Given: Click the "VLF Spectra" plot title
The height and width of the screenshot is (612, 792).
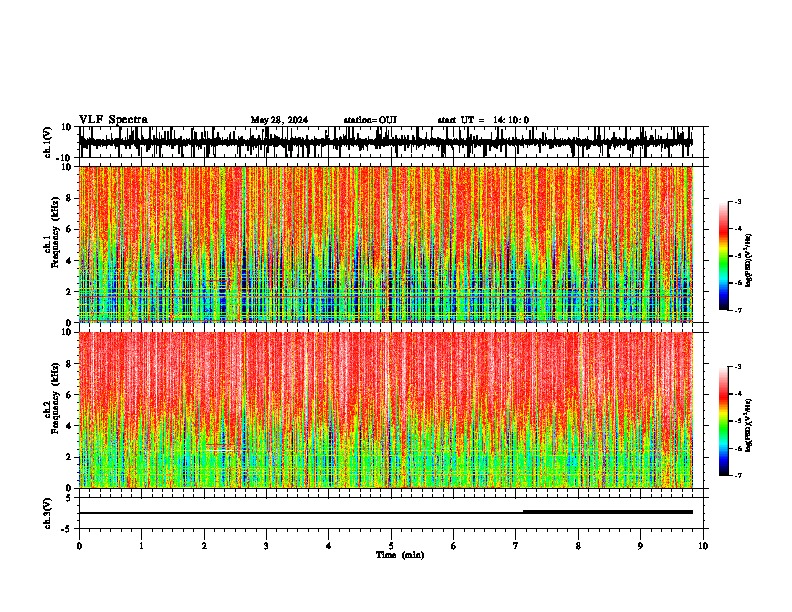Looking at the screenshot, I should pos(113,120).
